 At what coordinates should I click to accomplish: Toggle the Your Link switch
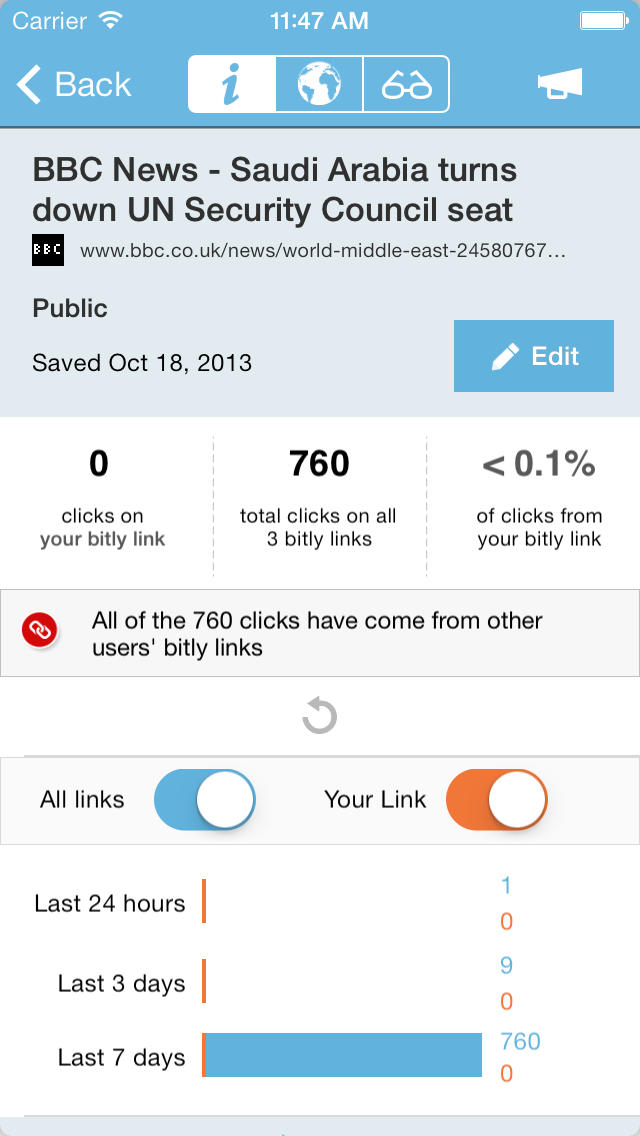[496, 799]
